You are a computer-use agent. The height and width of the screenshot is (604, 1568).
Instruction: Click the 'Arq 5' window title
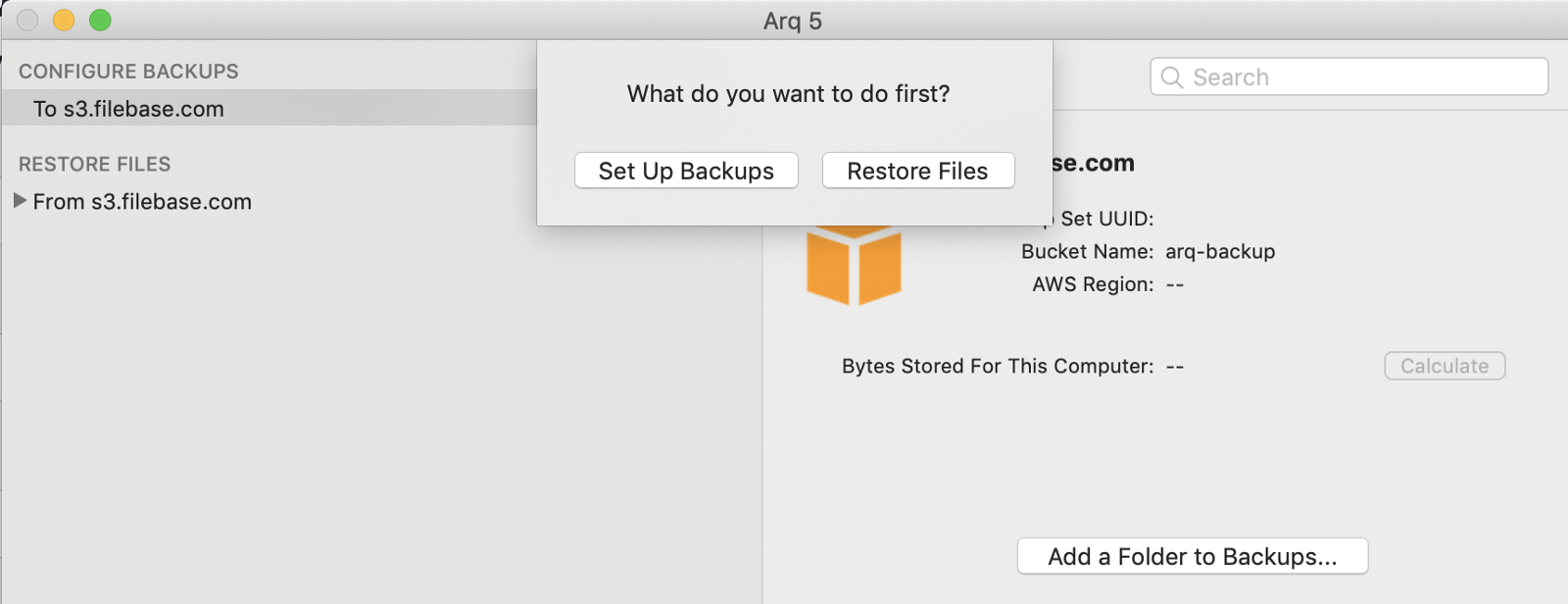pyautogui.click(x=793, y=21)
